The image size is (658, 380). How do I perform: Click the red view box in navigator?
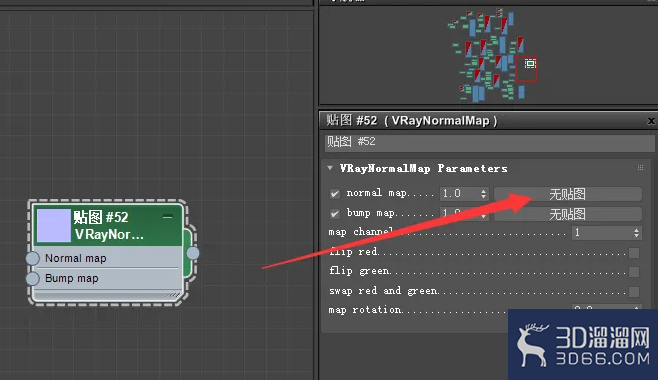[526, 69]
